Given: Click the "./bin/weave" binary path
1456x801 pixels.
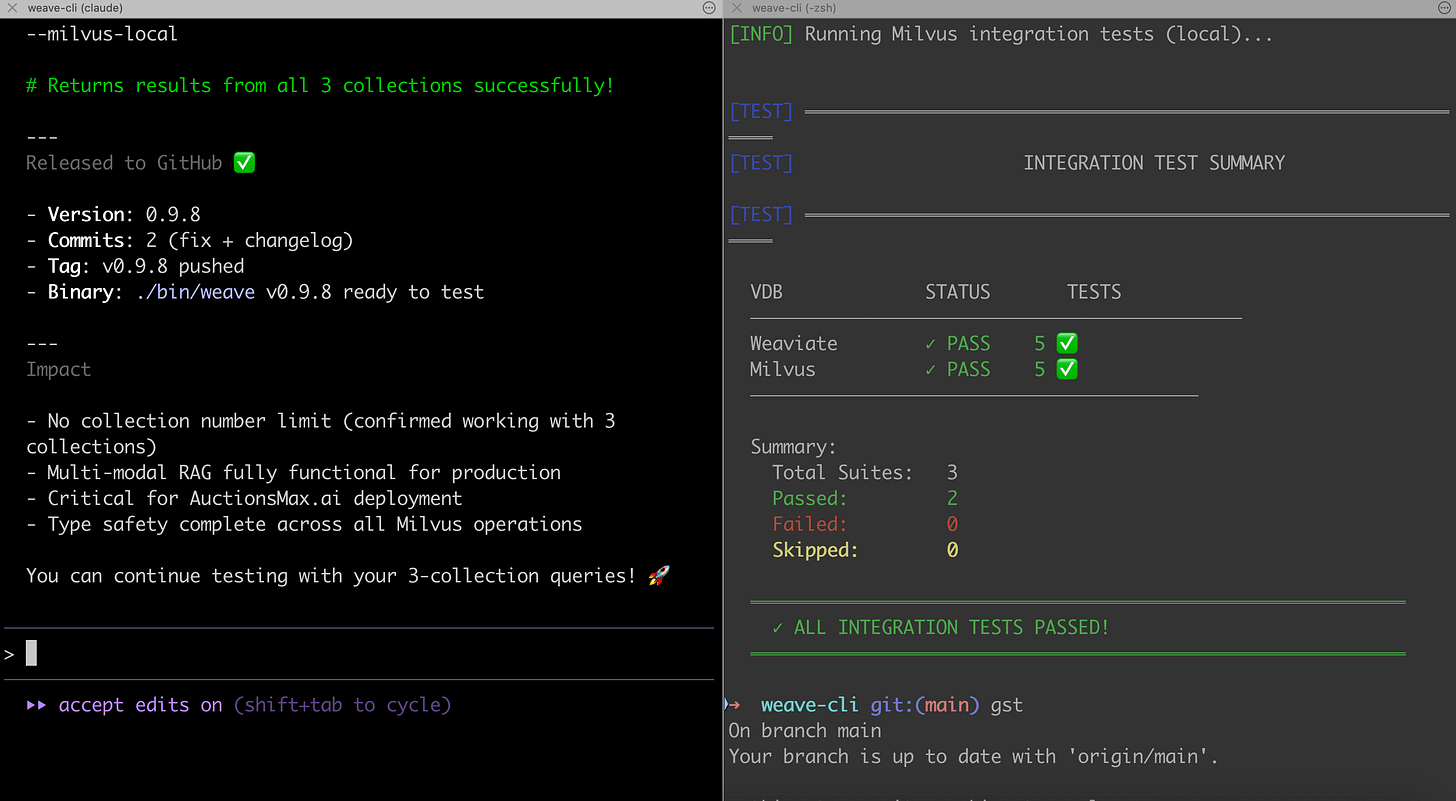Looking at the screenshot, I should tap(195, 292).
